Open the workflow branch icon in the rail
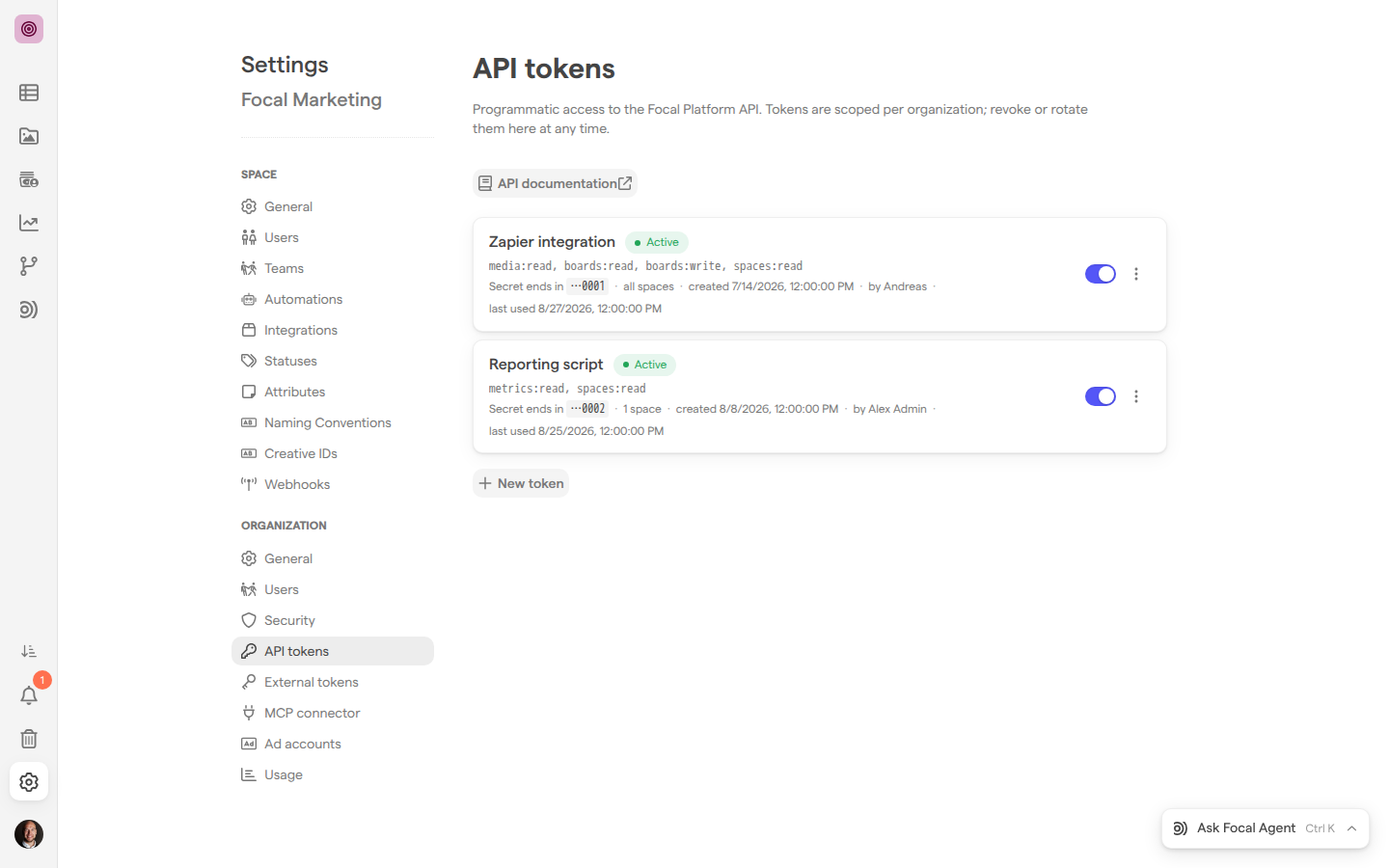Viewport: 1389px width, 868px height. coord(29,266)
